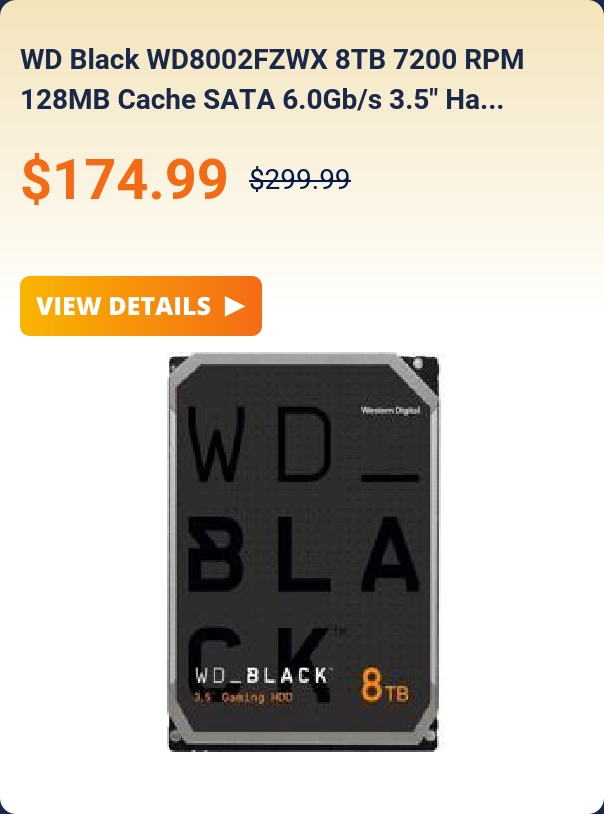Viewport: 604px width, 814px height.
Task: Click the small white WD_BLACK label on drive
Action: click(x=262, y=675)
